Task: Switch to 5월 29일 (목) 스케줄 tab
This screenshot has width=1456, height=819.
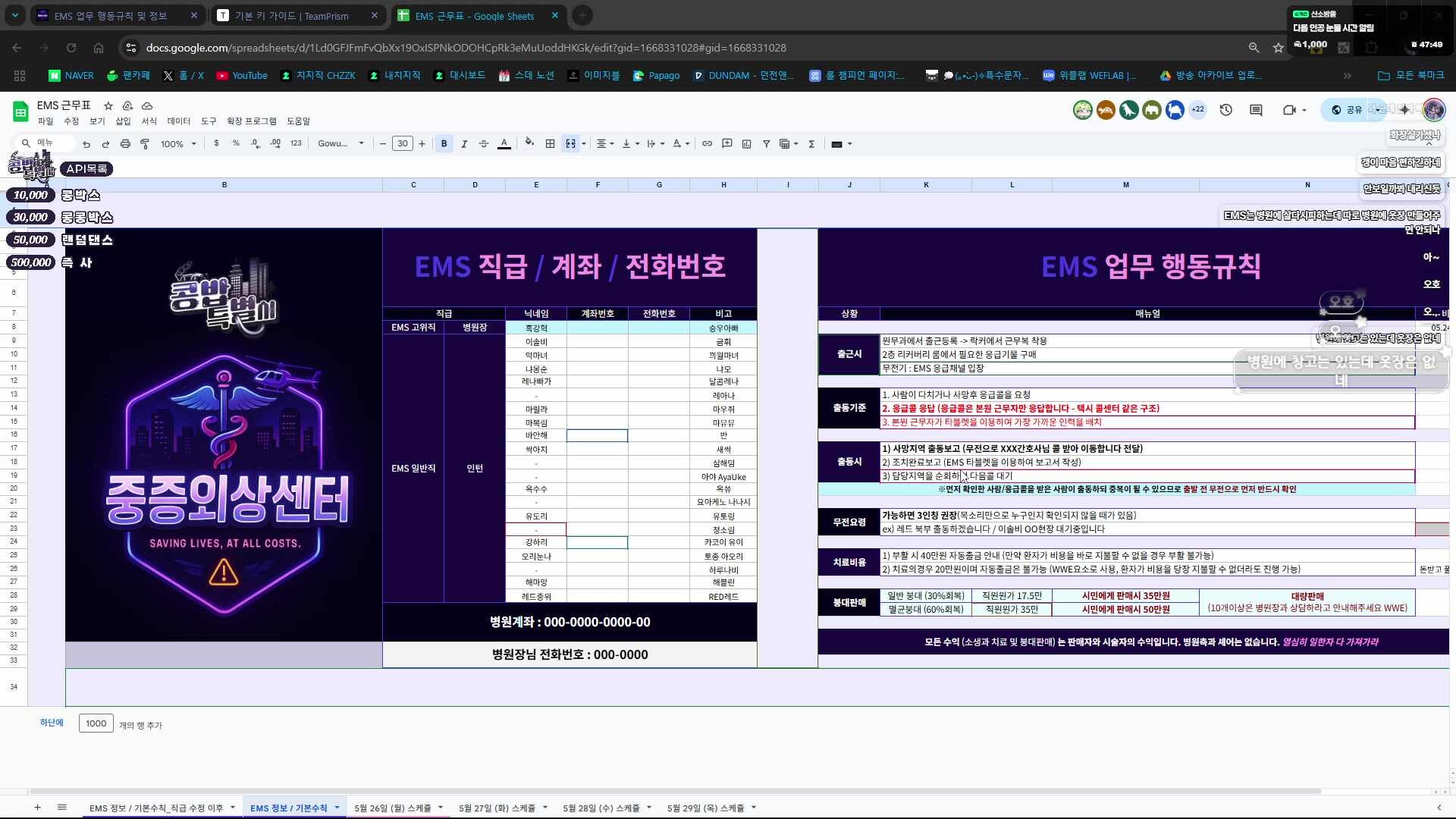Action: [x=706, y=808]
